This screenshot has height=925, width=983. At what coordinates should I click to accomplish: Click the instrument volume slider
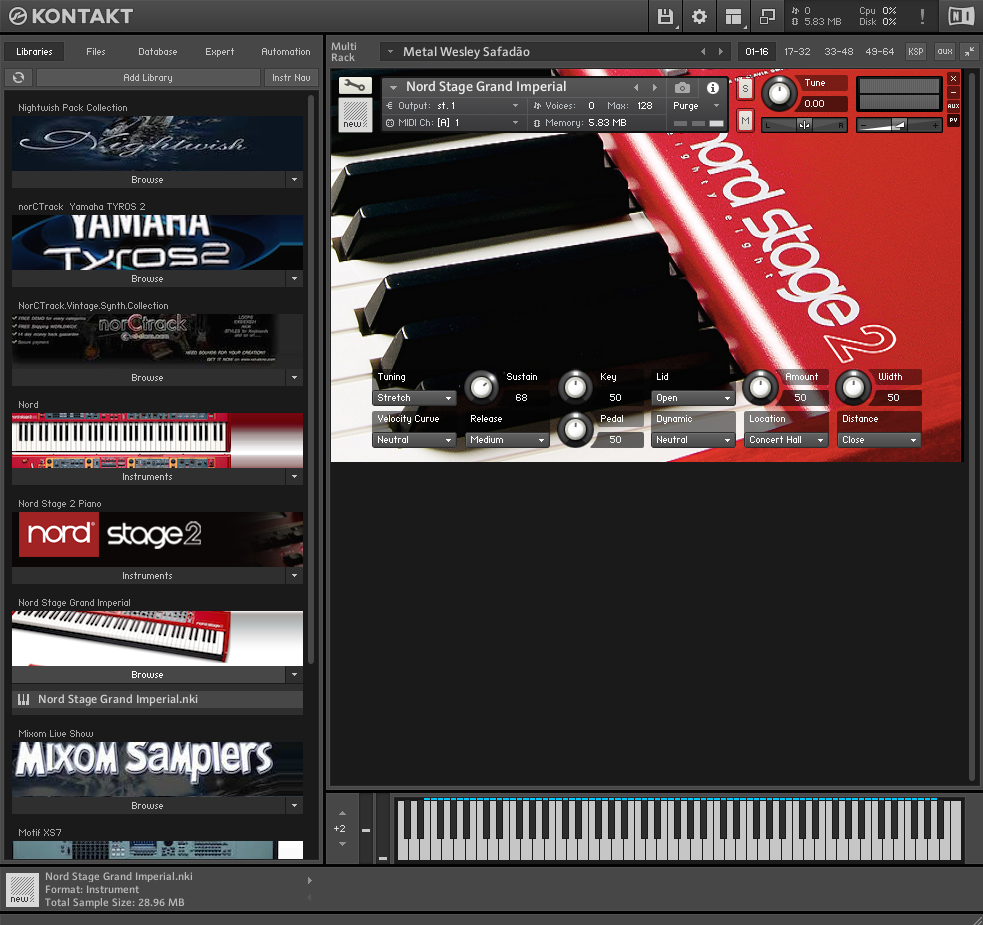[899, 125]
